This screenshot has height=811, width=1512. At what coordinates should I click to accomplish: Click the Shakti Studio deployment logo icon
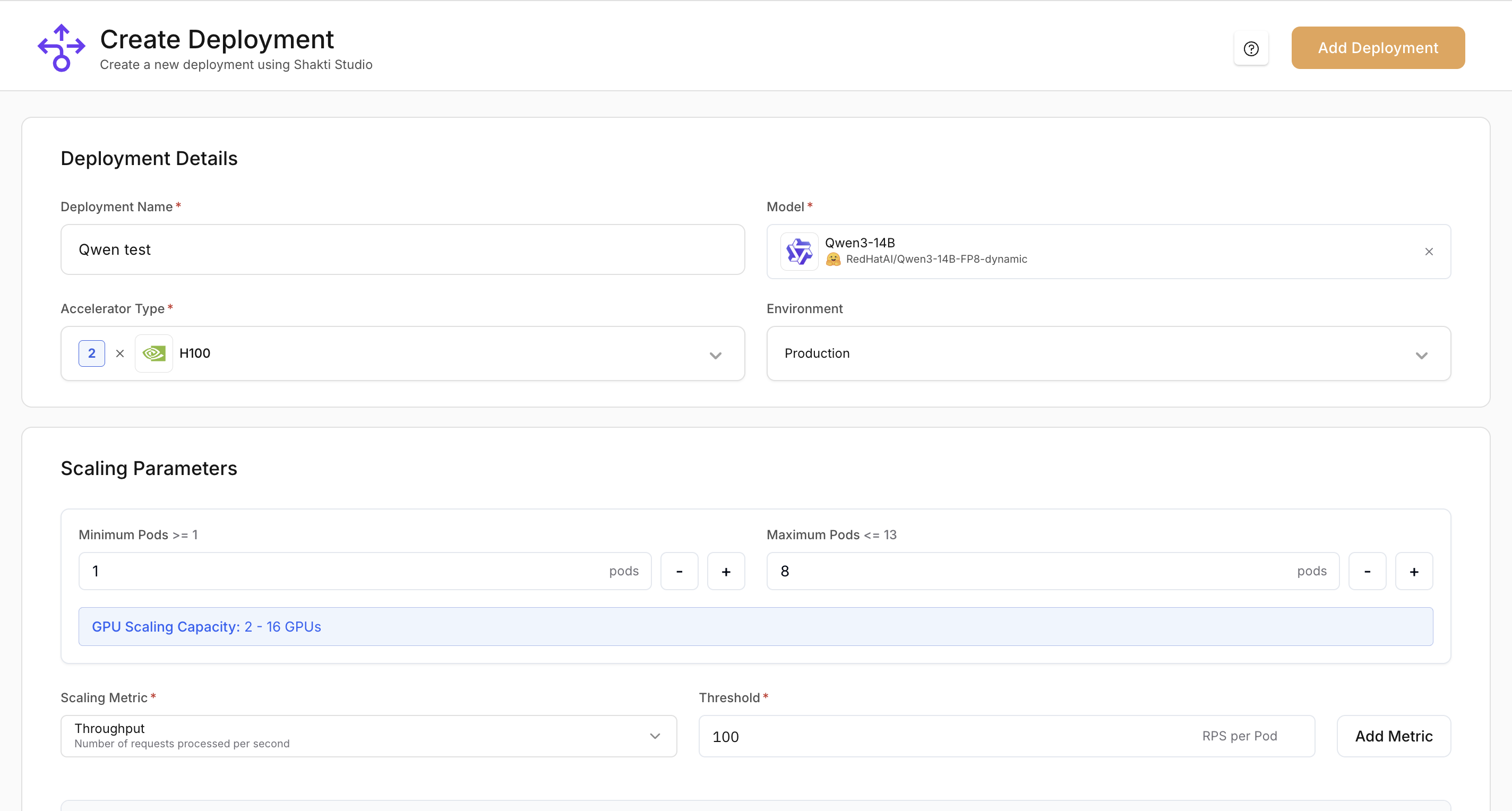click(x=61, y=48)
